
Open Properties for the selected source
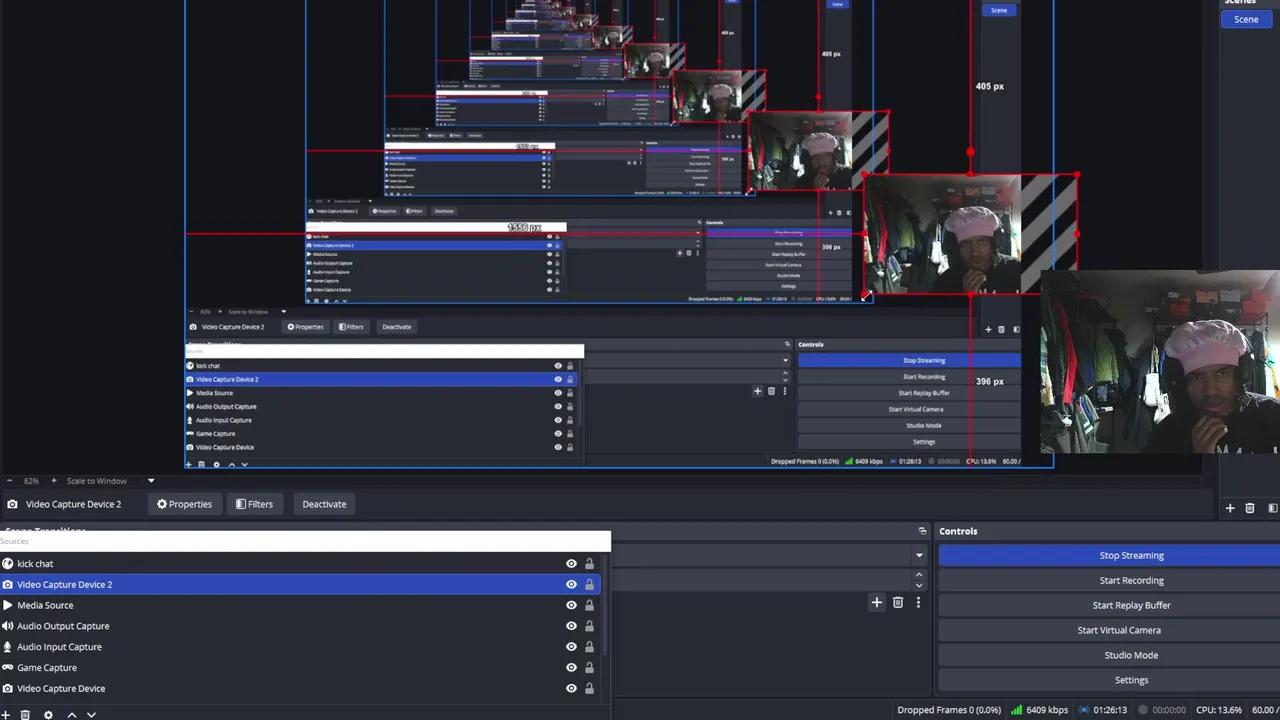point(184,504)
